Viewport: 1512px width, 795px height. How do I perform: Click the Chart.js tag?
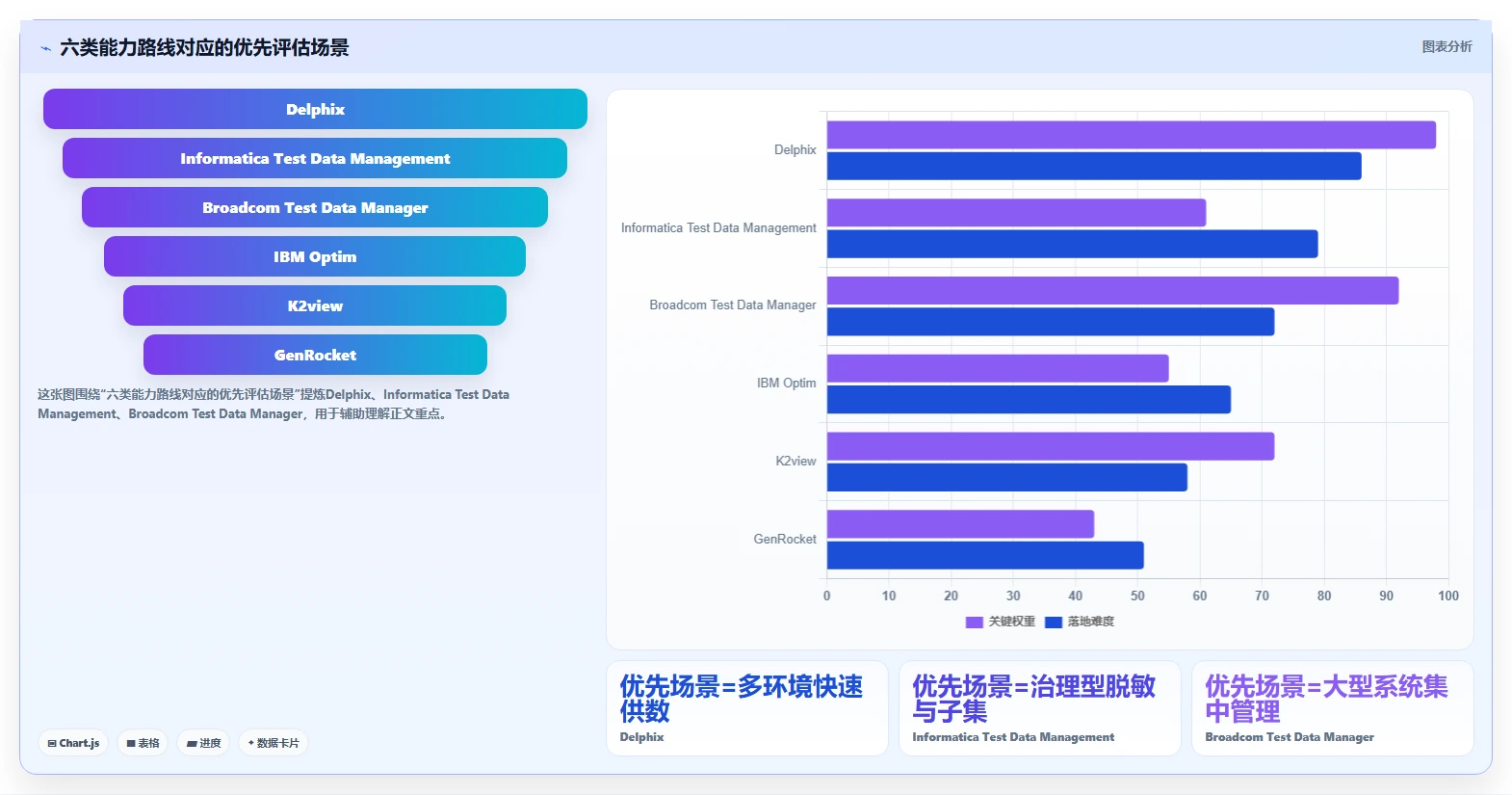coord(73,743)
